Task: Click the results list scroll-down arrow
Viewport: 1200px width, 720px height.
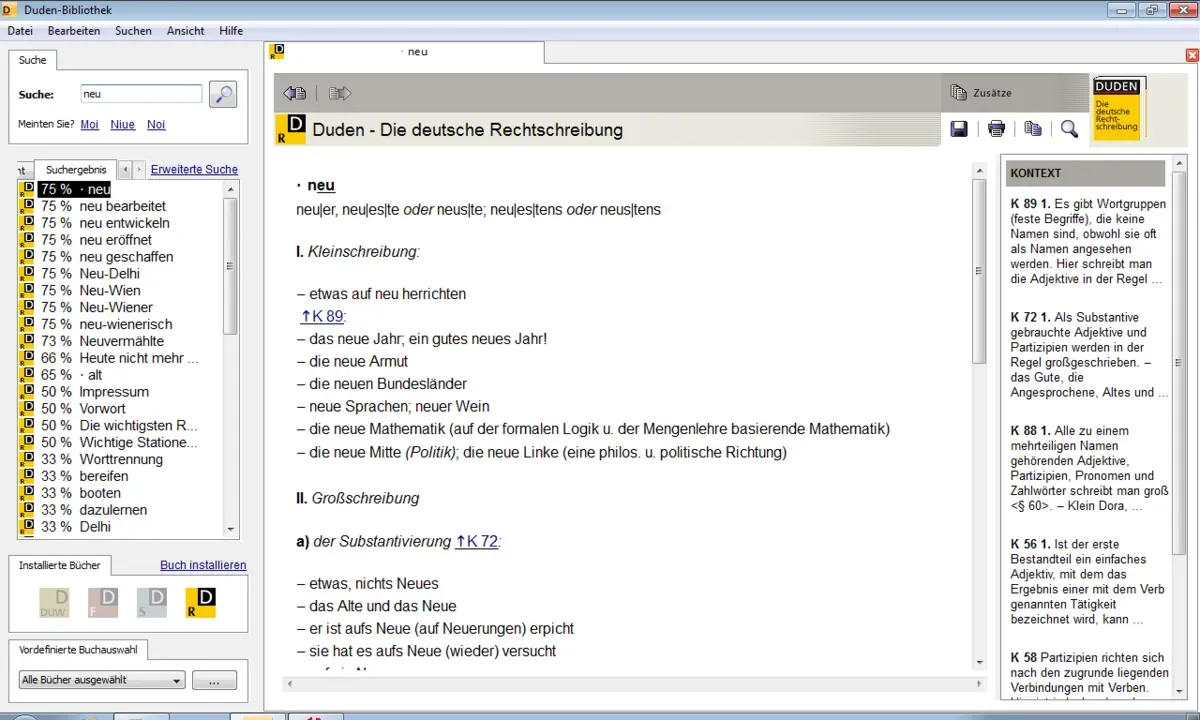Action: point(231,529)
